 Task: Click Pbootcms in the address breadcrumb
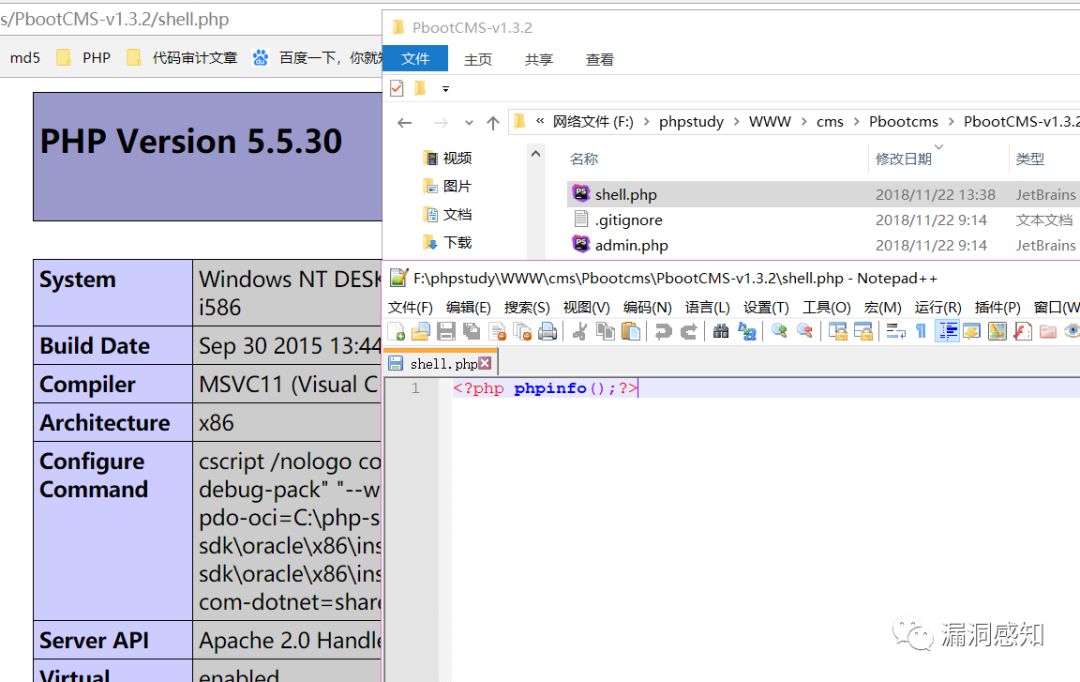[x=903, y=122]
